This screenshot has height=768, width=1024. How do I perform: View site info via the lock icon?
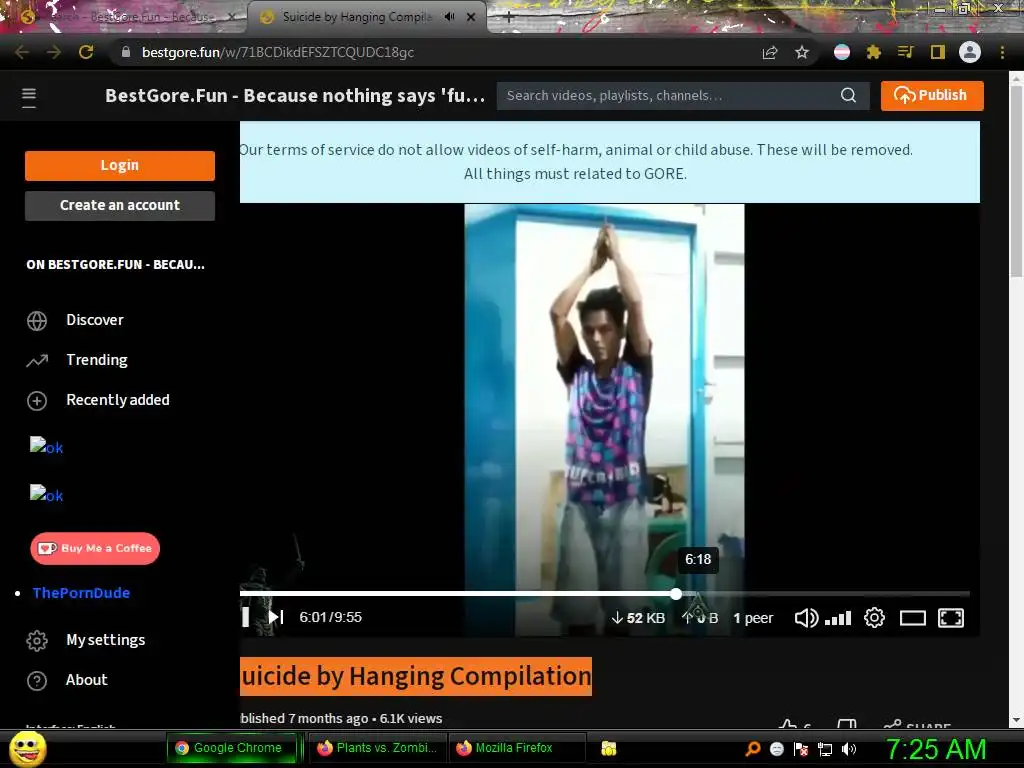pyautogui.click(x=126, y=52)
